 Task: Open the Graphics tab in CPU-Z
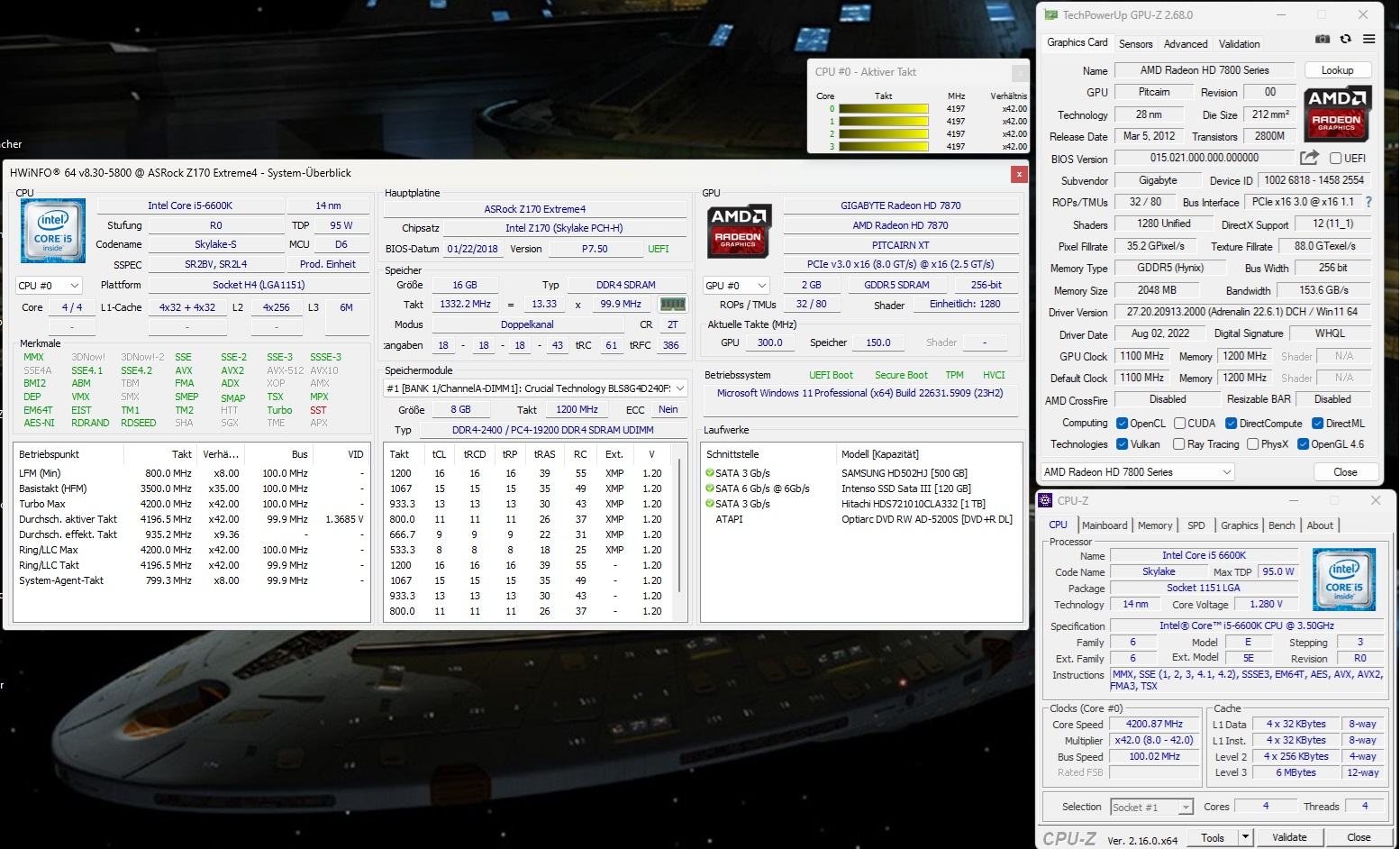point(1239,525)
